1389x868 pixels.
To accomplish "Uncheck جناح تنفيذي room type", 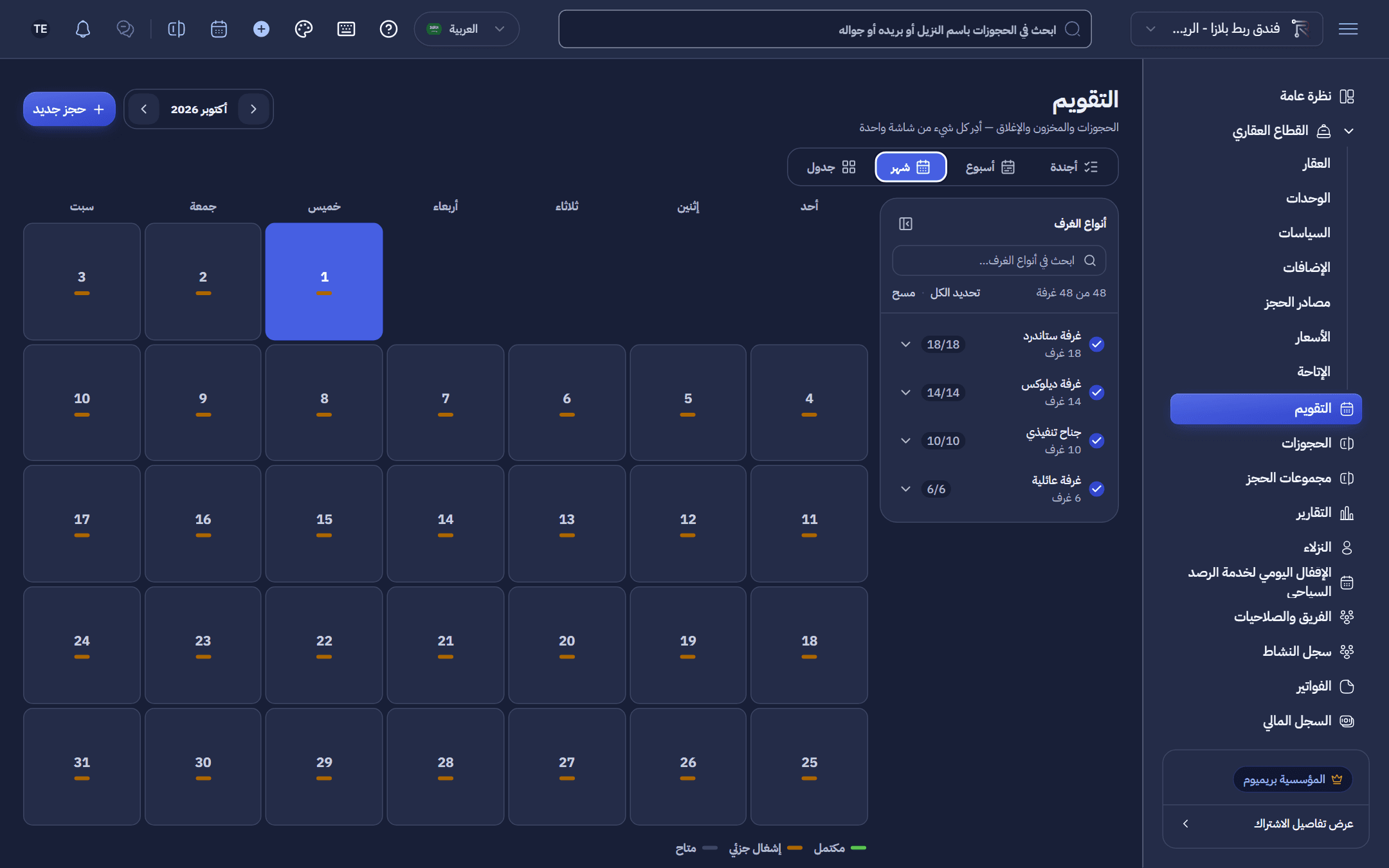I will [x=1097, y=441].
